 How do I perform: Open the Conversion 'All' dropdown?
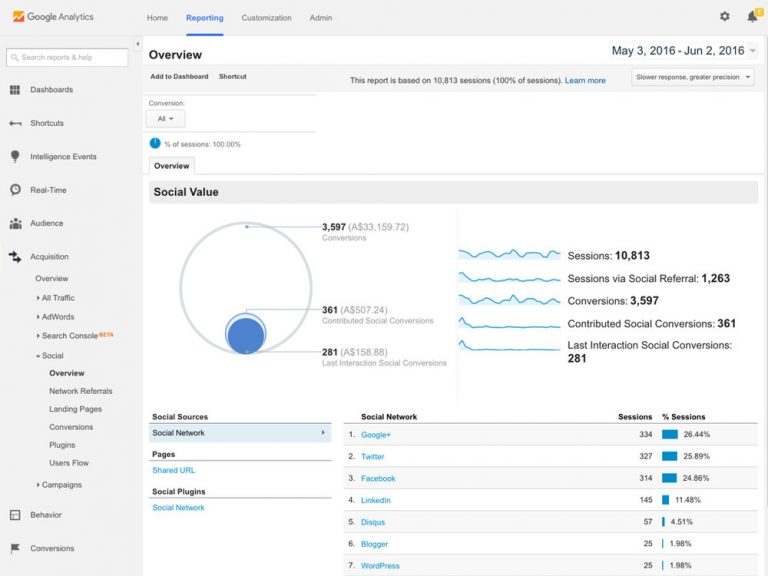[x=165, y=119]
